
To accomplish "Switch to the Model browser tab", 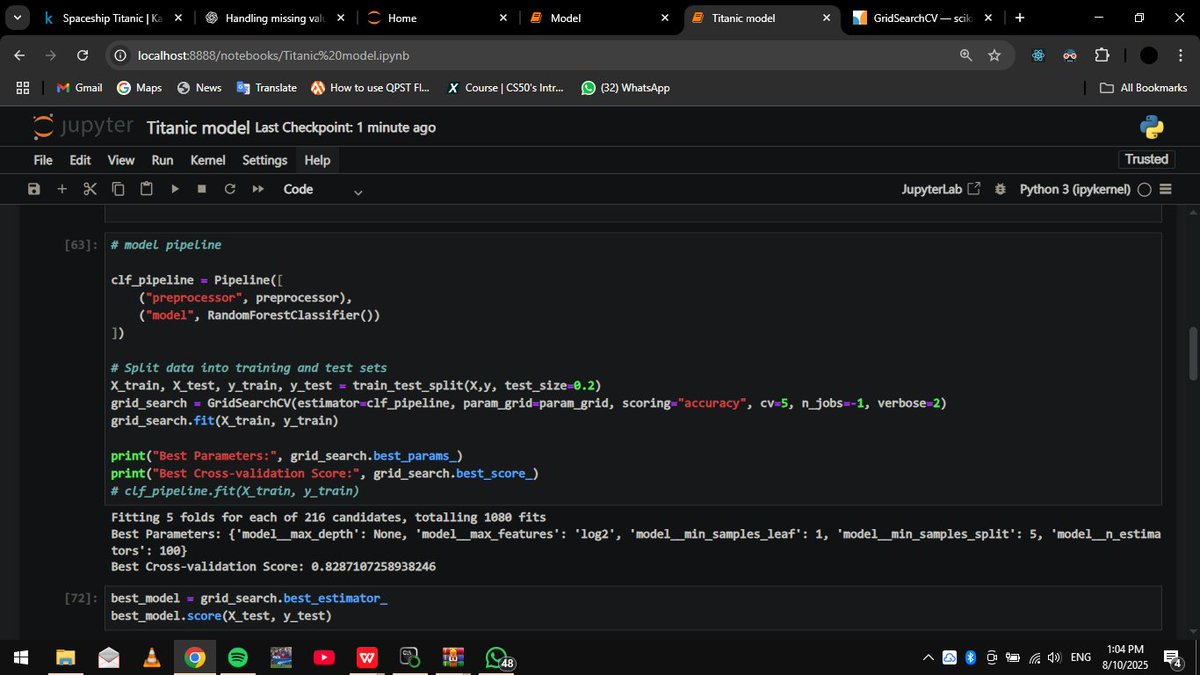I will click(600, 18).
